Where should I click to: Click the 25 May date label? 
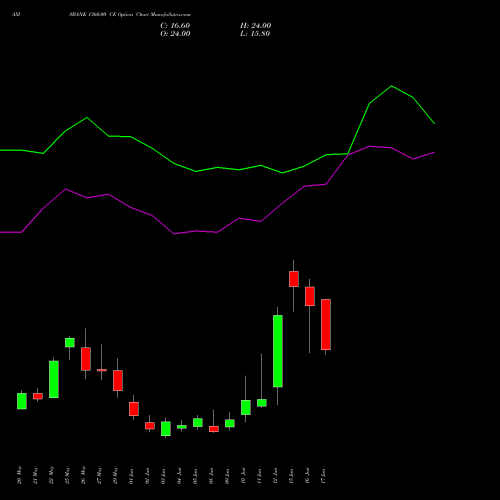pyautogui.click(x=67, y=475)
